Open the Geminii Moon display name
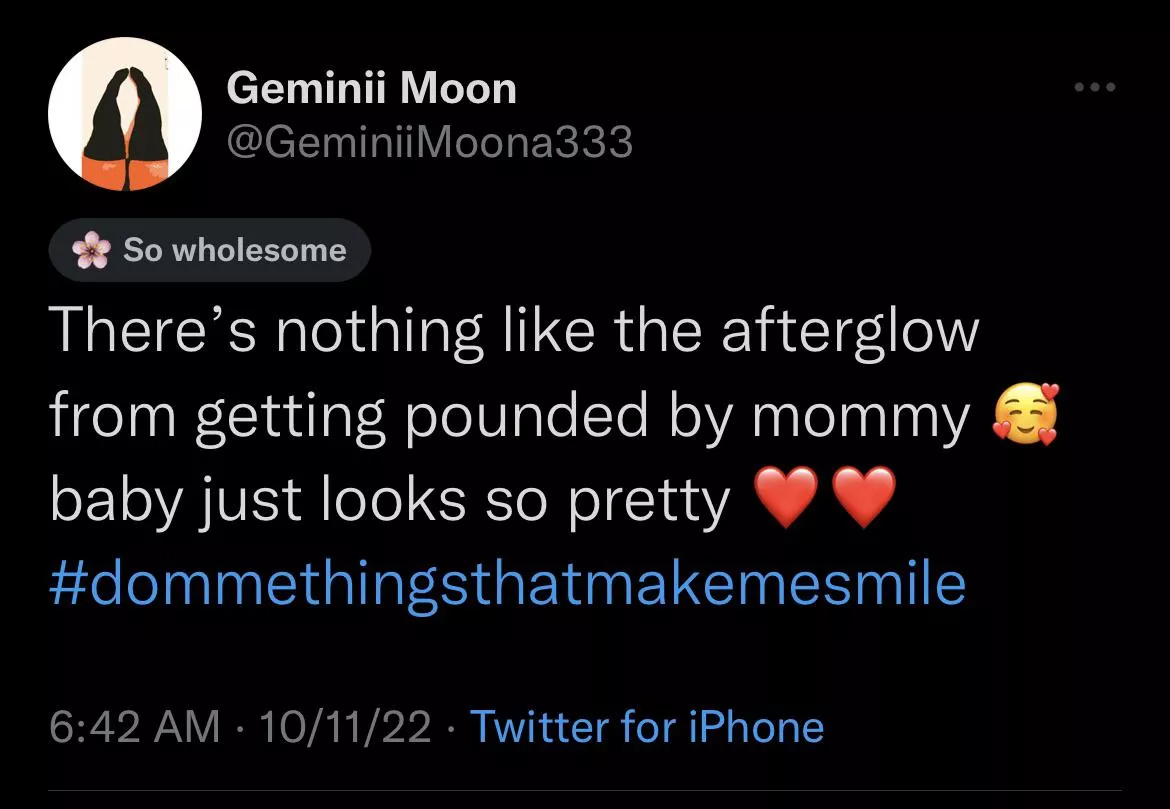 [x=372, y=89]
